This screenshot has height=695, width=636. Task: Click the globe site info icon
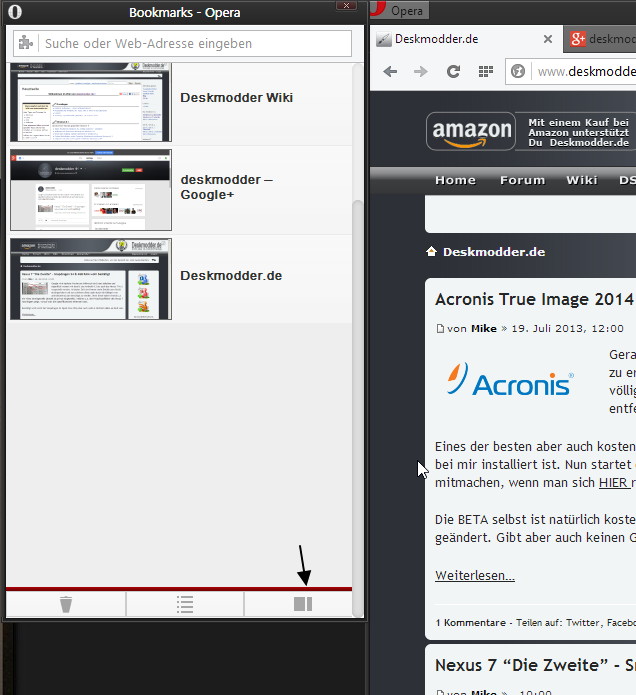pos(518,71)
